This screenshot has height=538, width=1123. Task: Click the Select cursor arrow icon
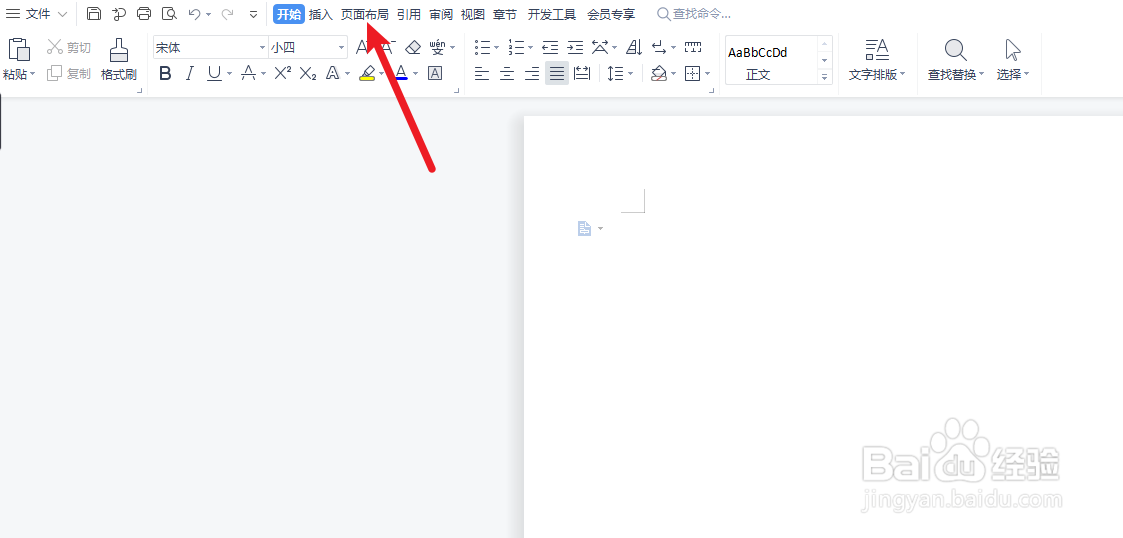1012,50
